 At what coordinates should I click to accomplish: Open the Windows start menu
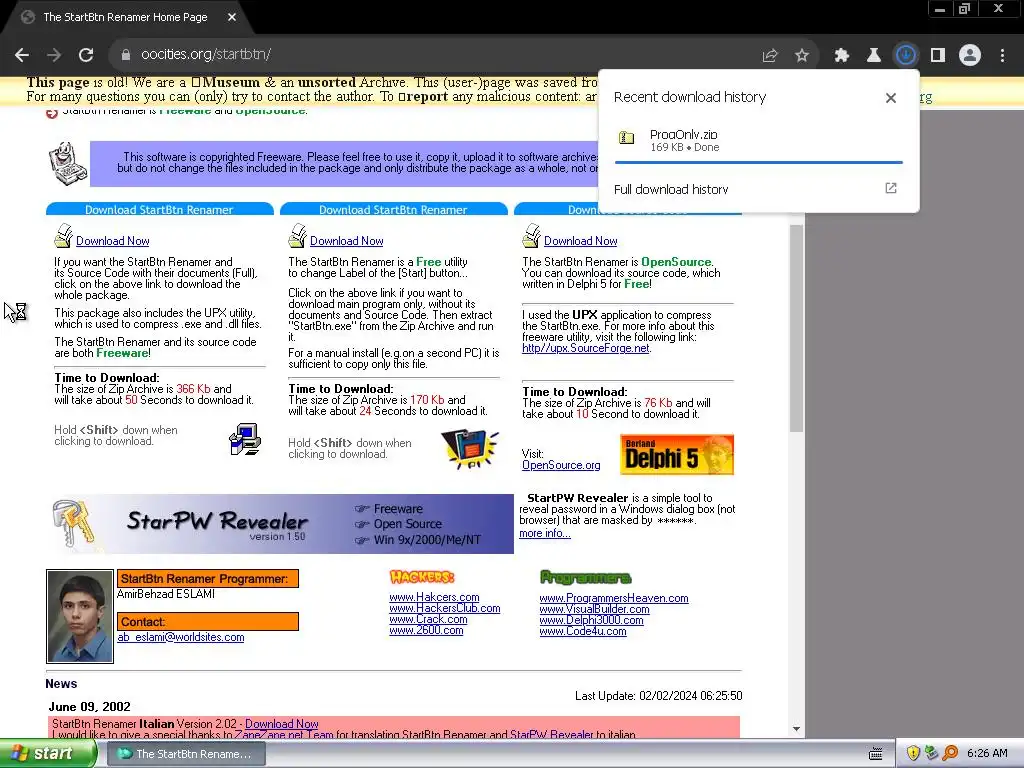tap(47, 754)
